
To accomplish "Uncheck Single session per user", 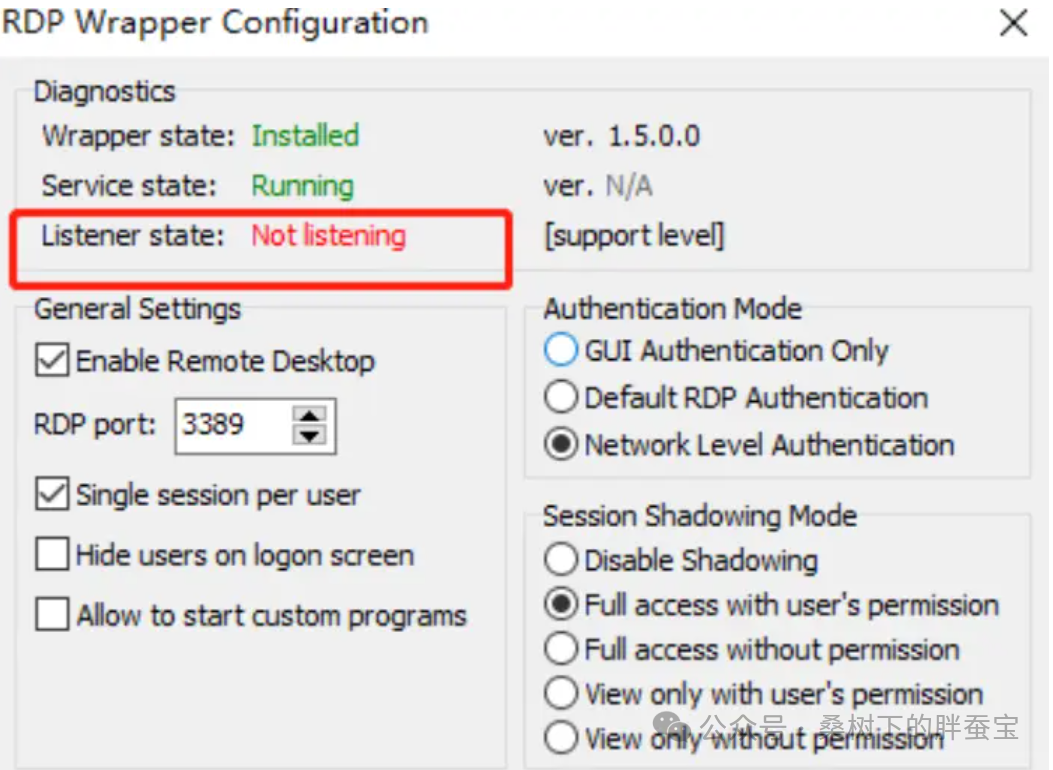I will (x=52, y=495).
